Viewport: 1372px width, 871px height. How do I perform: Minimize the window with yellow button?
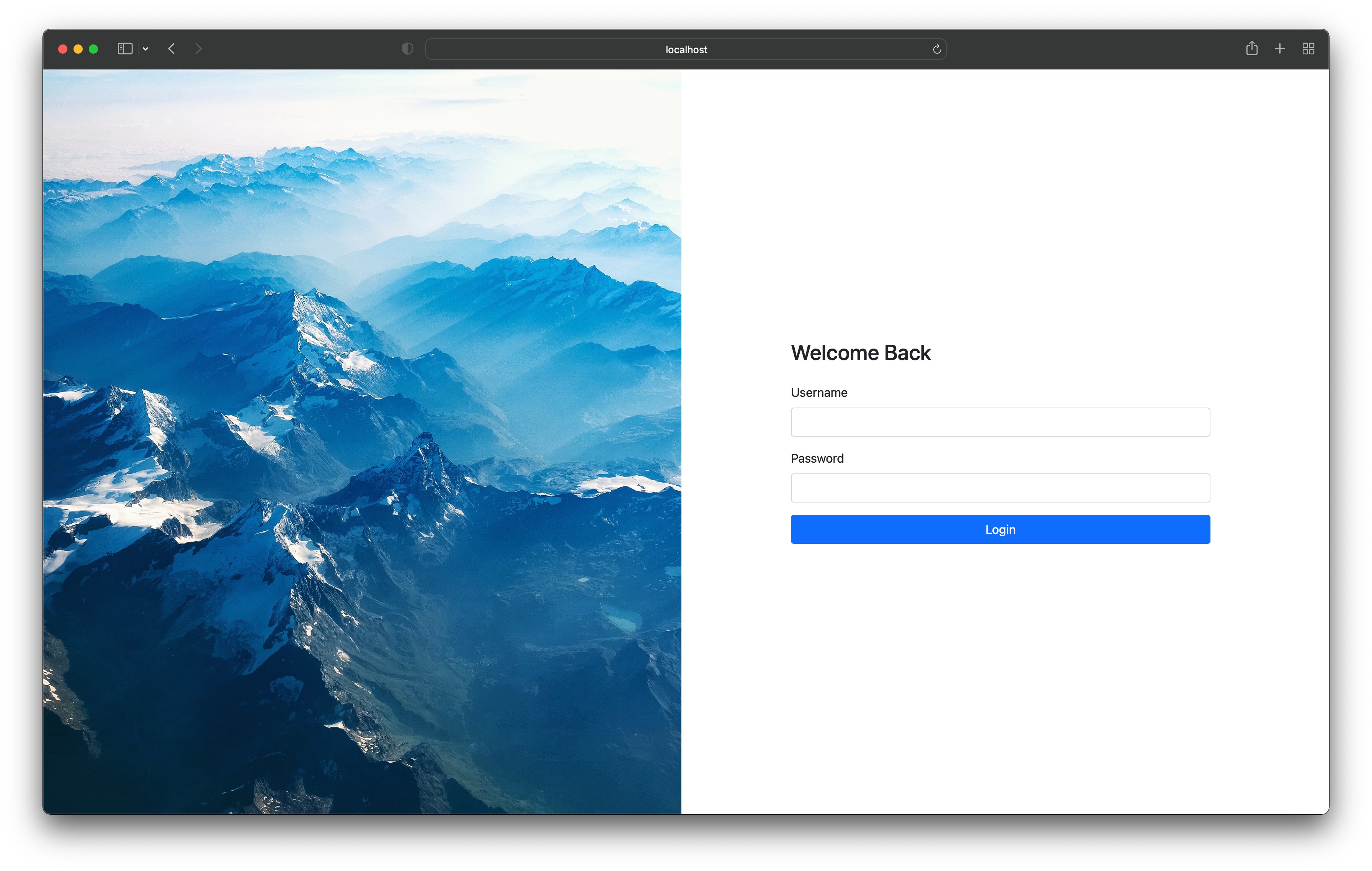(78, 49)
